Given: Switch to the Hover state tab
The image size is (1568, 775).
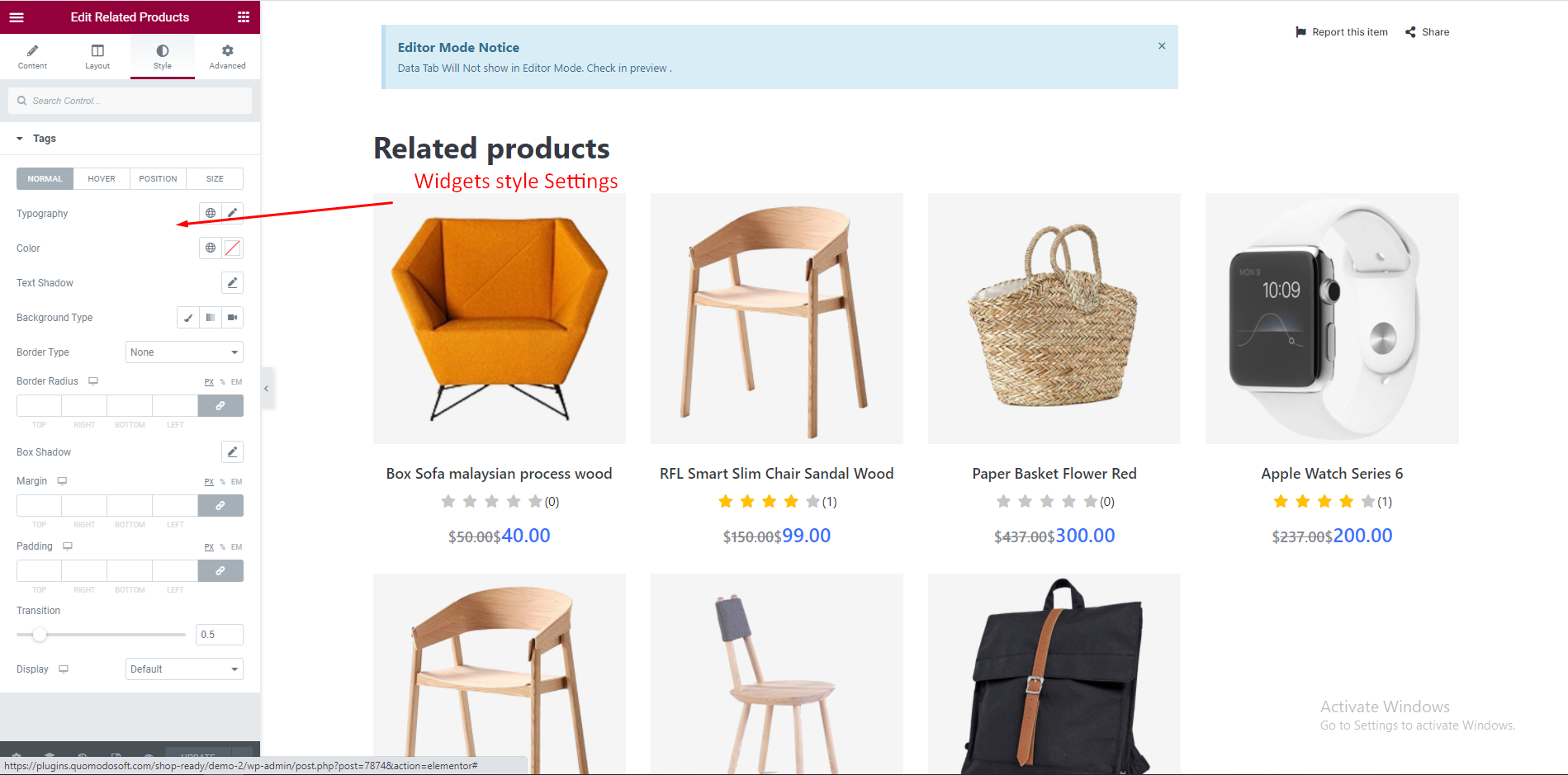Looking at the screenshot, I should click(102, 179).
